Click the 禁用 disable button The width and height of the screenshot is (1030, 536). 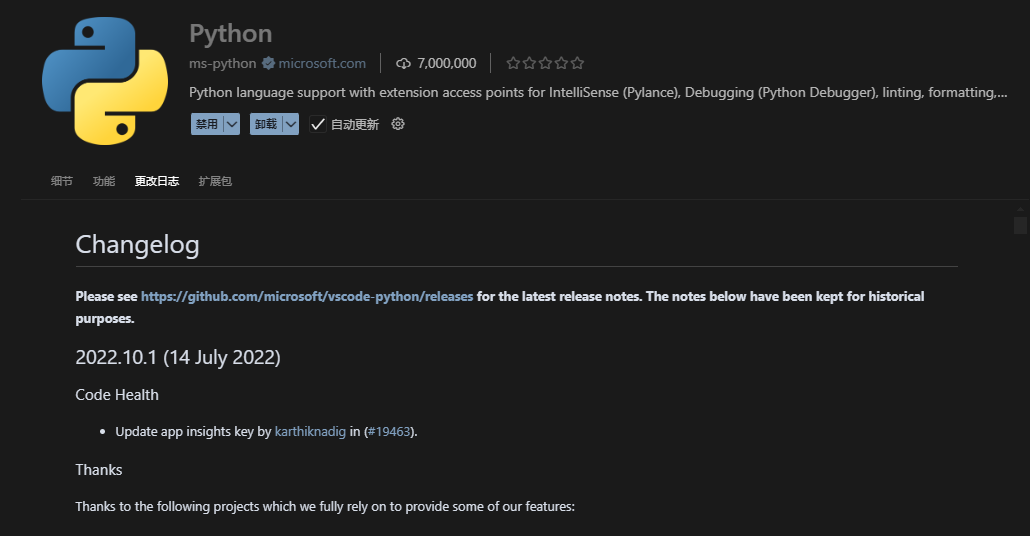[x=207, y=124]
